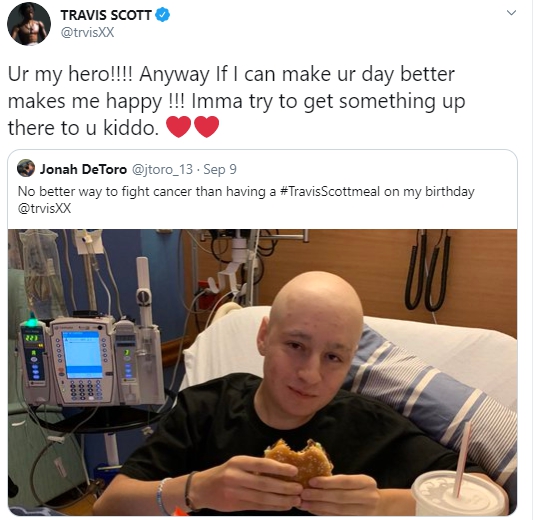Click the blue verified badge

163,15
